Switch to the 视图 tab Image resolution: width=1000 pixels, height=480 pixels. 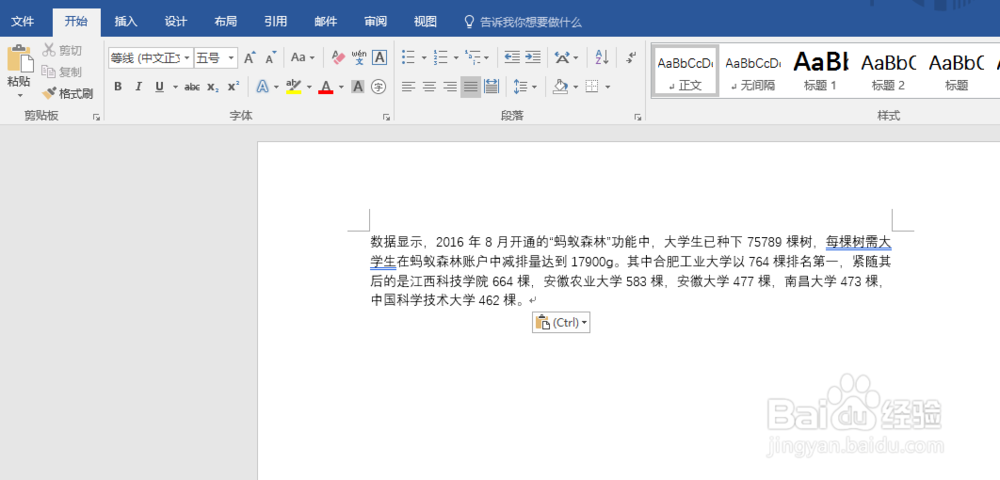[425, 22]
